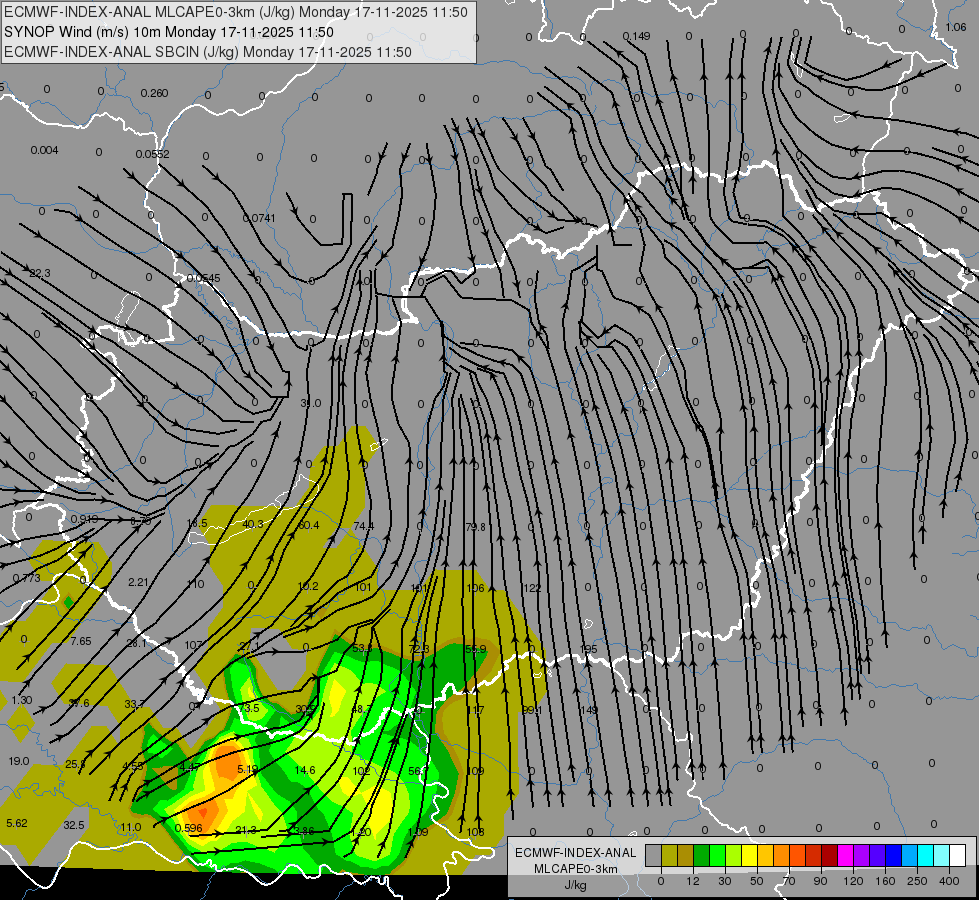Click the map value 195
The width and height of the screenshot is (979, 900).
(589, 650)
